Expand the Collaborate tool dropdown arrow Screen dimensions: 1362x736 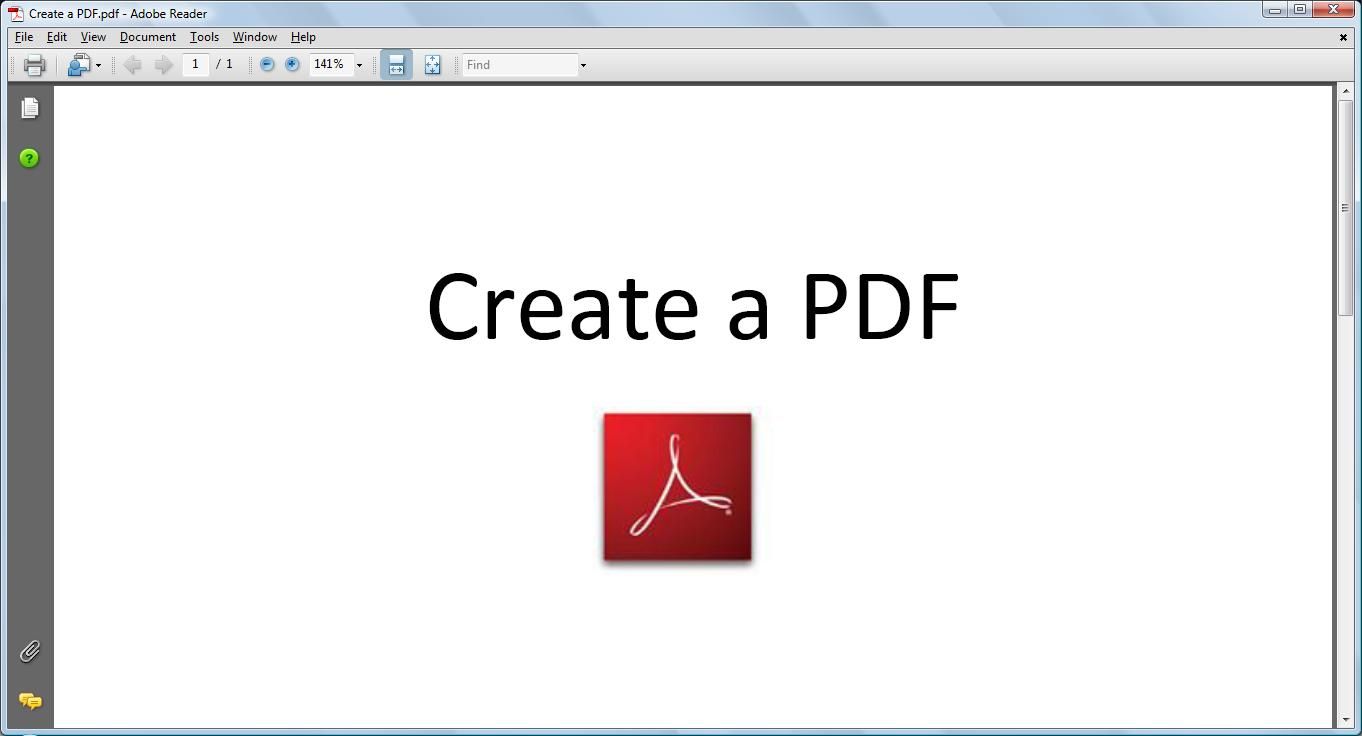(x=97, y=64)
